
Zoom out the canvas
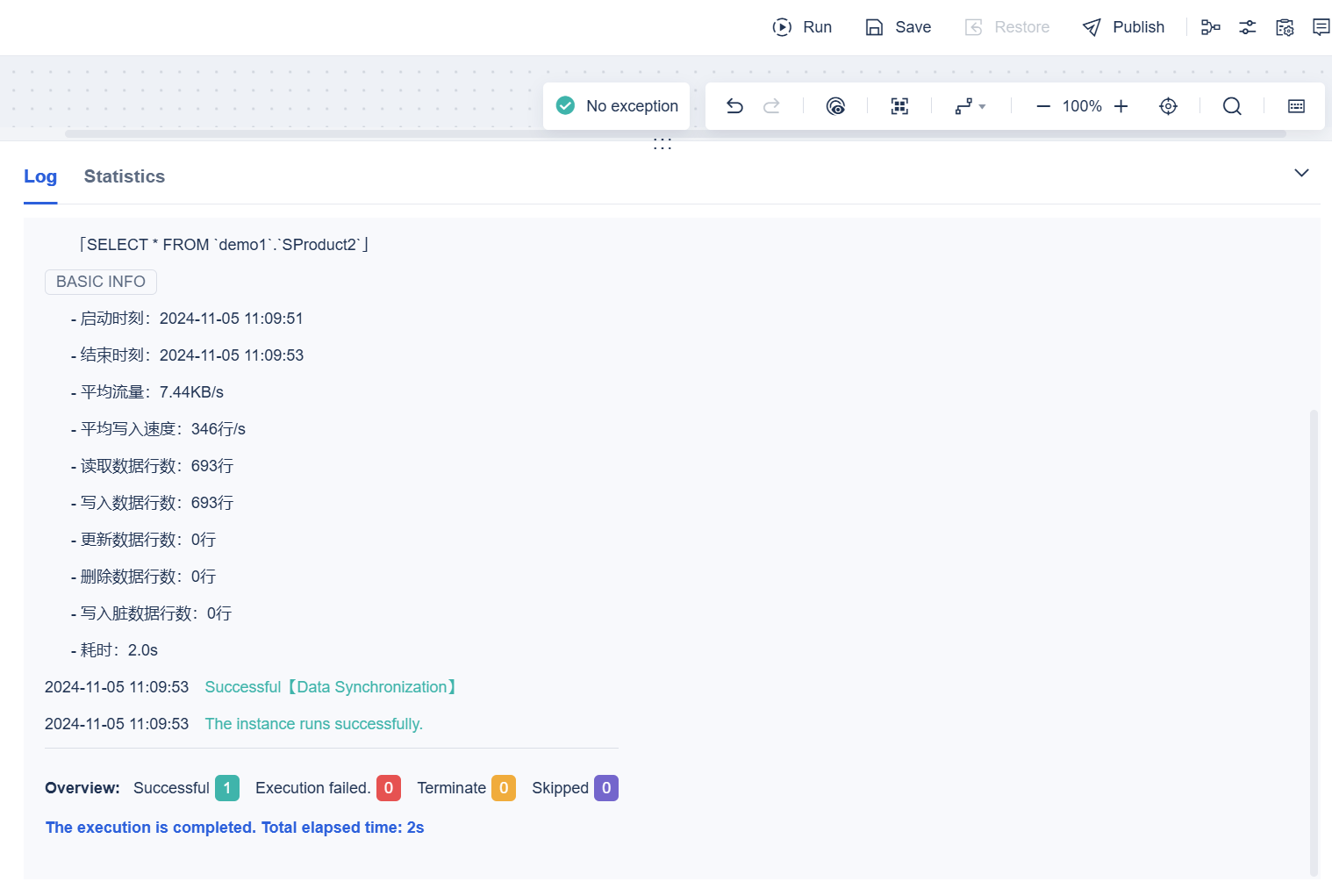tap(1043, 106)
